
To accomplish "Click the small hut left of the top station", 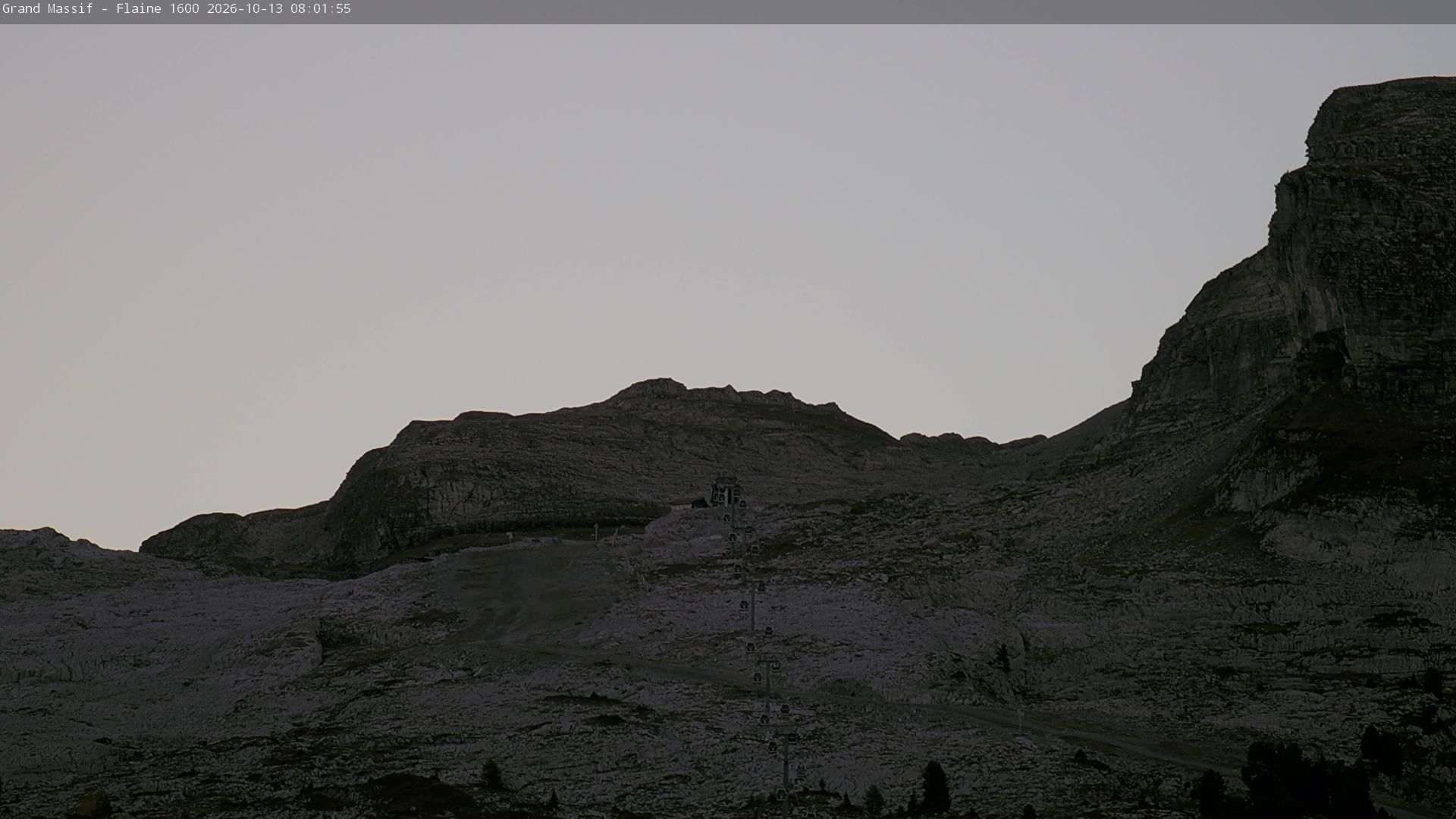I will tap(689, 502).
